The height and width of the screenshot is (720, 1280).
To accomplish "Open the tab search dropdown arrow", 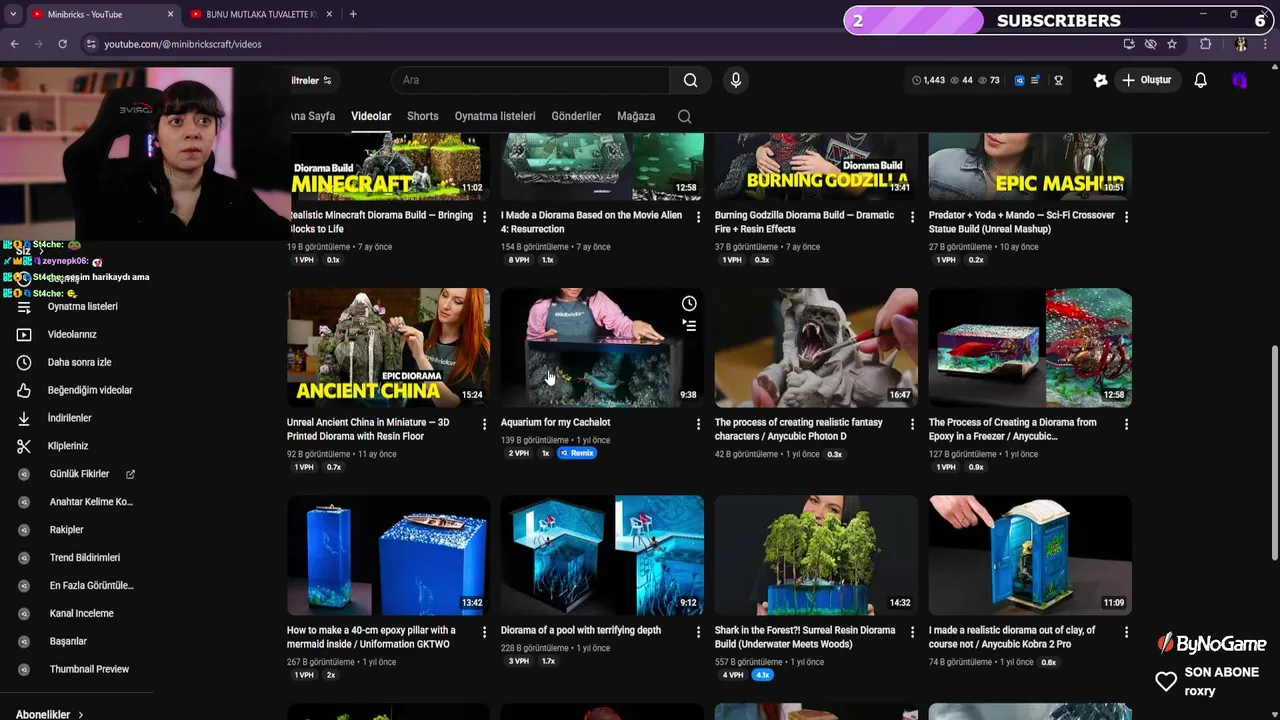I will pos(13,14).
